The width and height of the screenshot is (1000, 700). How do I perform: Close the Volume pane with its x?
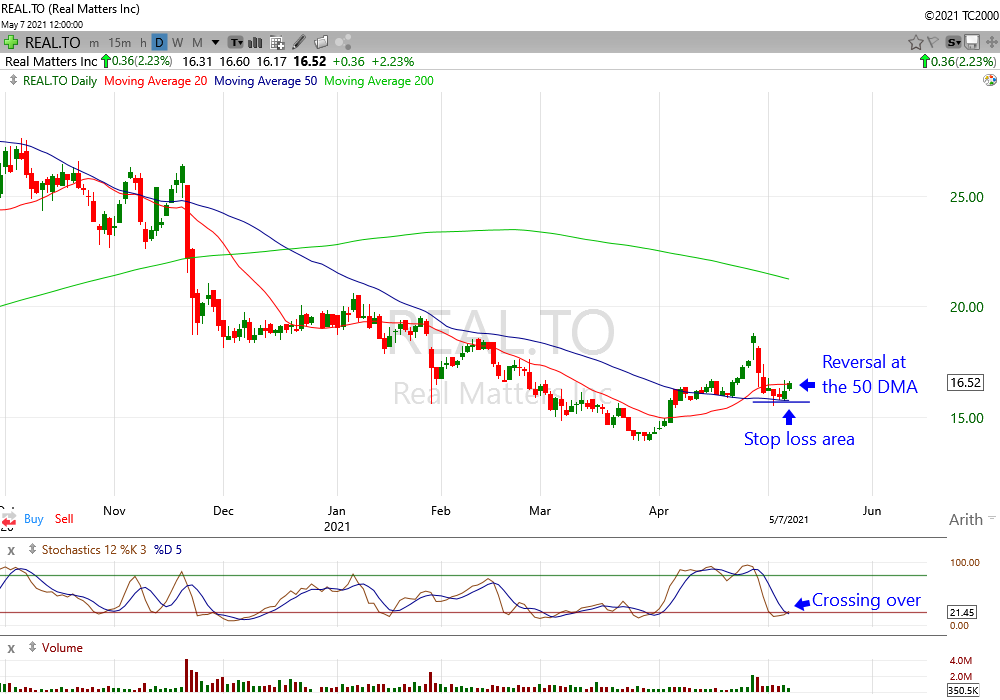point(11,648)
